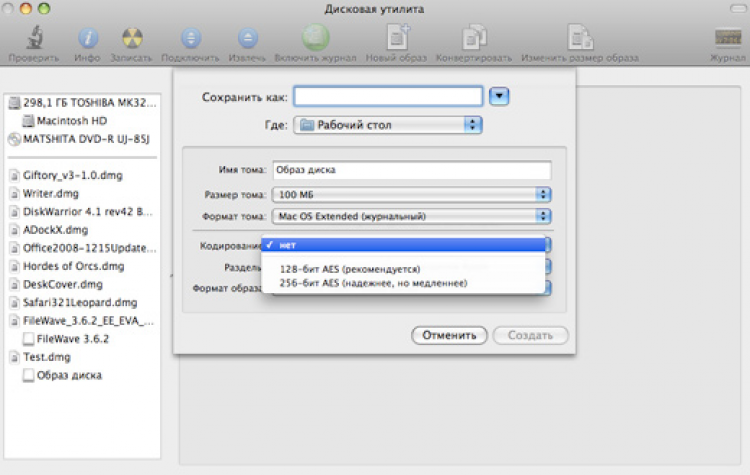Select FileWave_3.6.2_EE_EVA image

coord(82,320)
